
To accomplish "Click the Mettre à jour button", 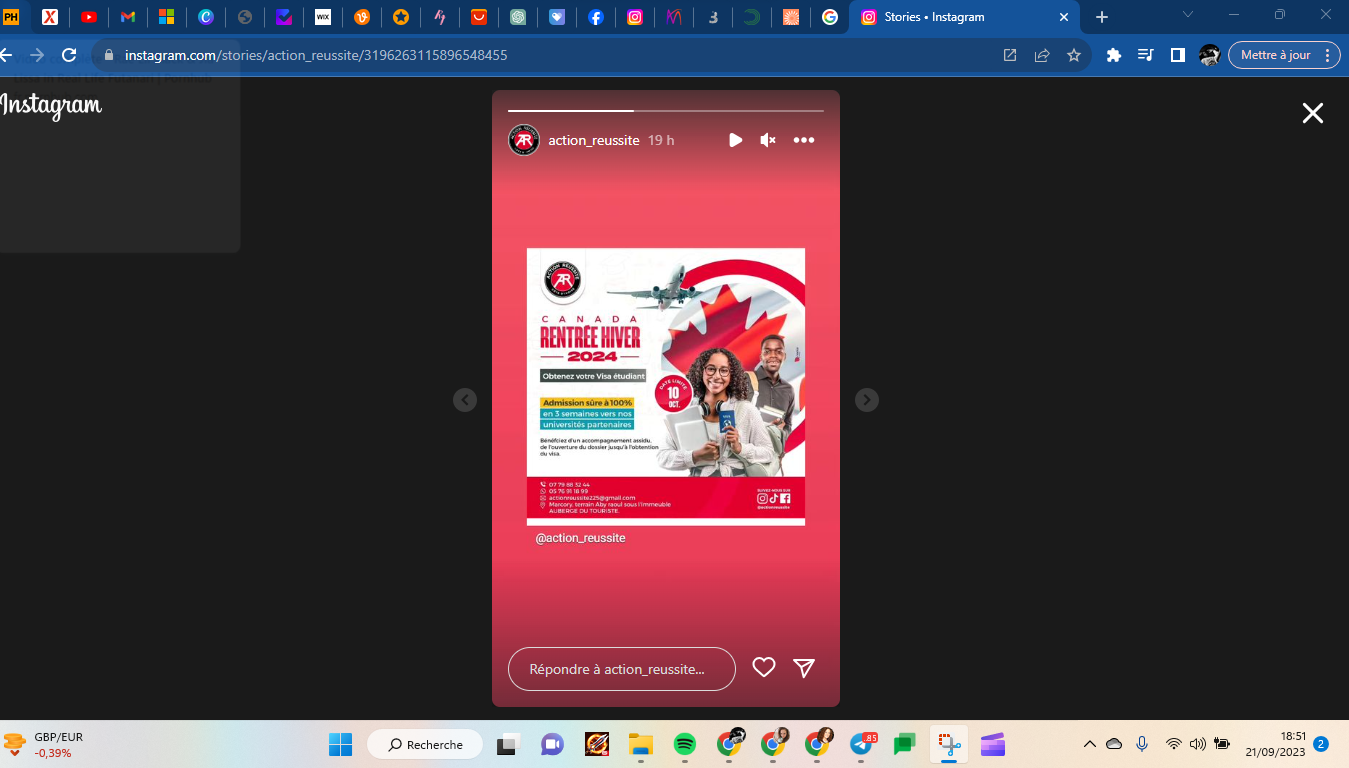I will 1283,55.
